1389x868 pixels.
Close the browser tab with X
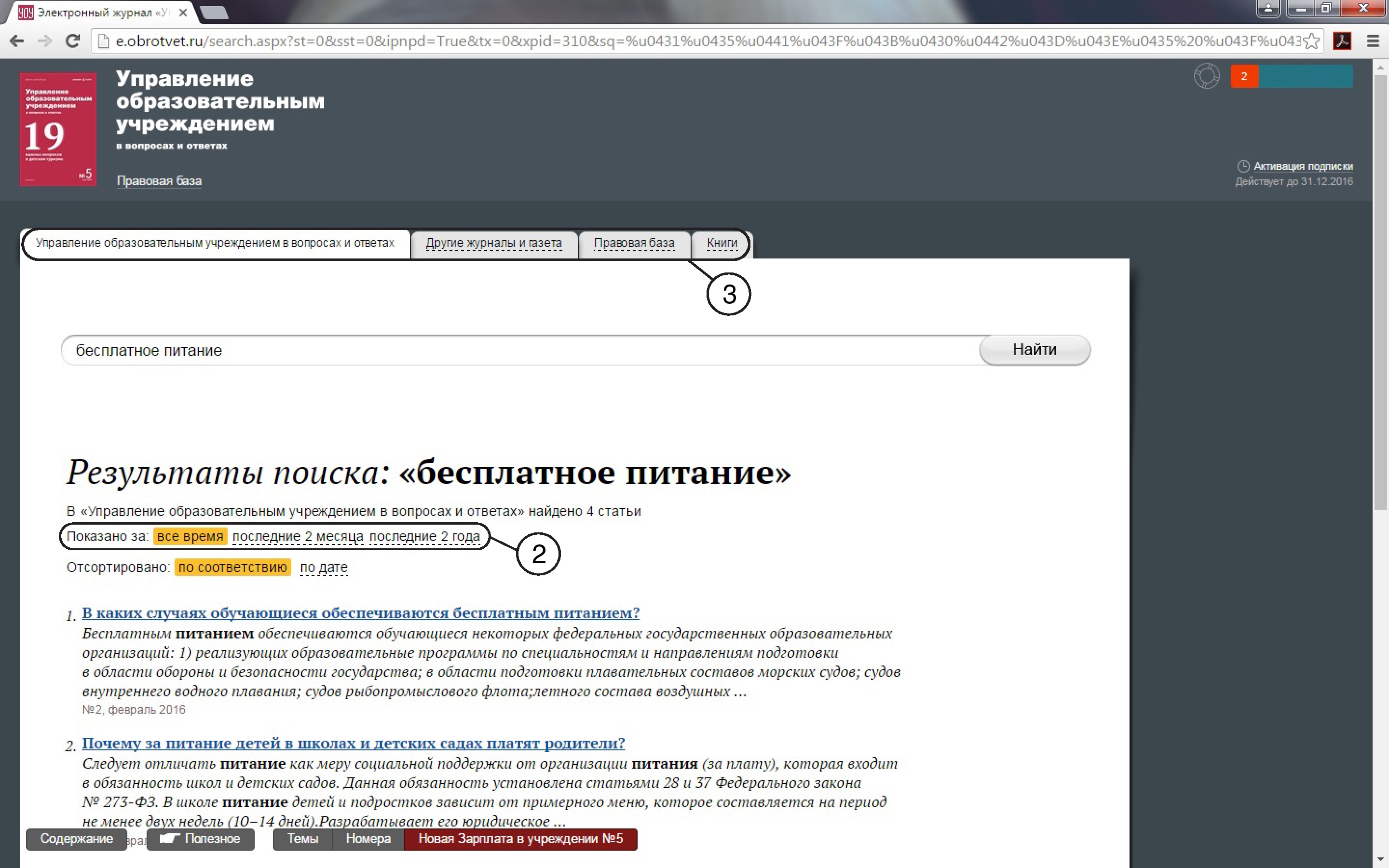(x=183, y=12)
